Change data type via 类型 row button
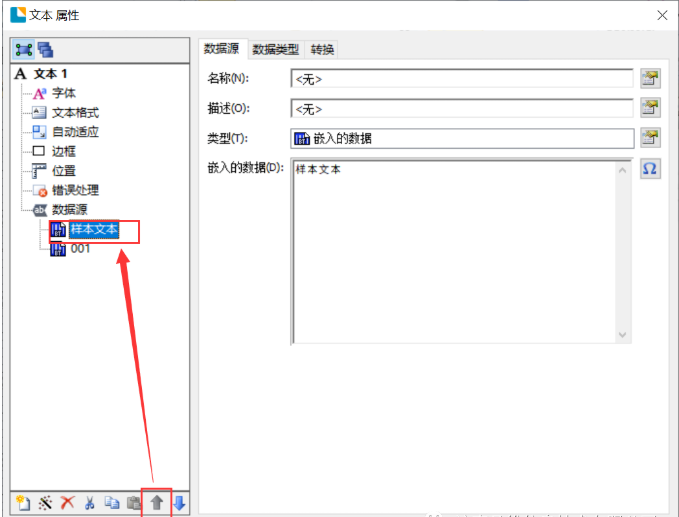The image size is (679, 517). [650, 138]
